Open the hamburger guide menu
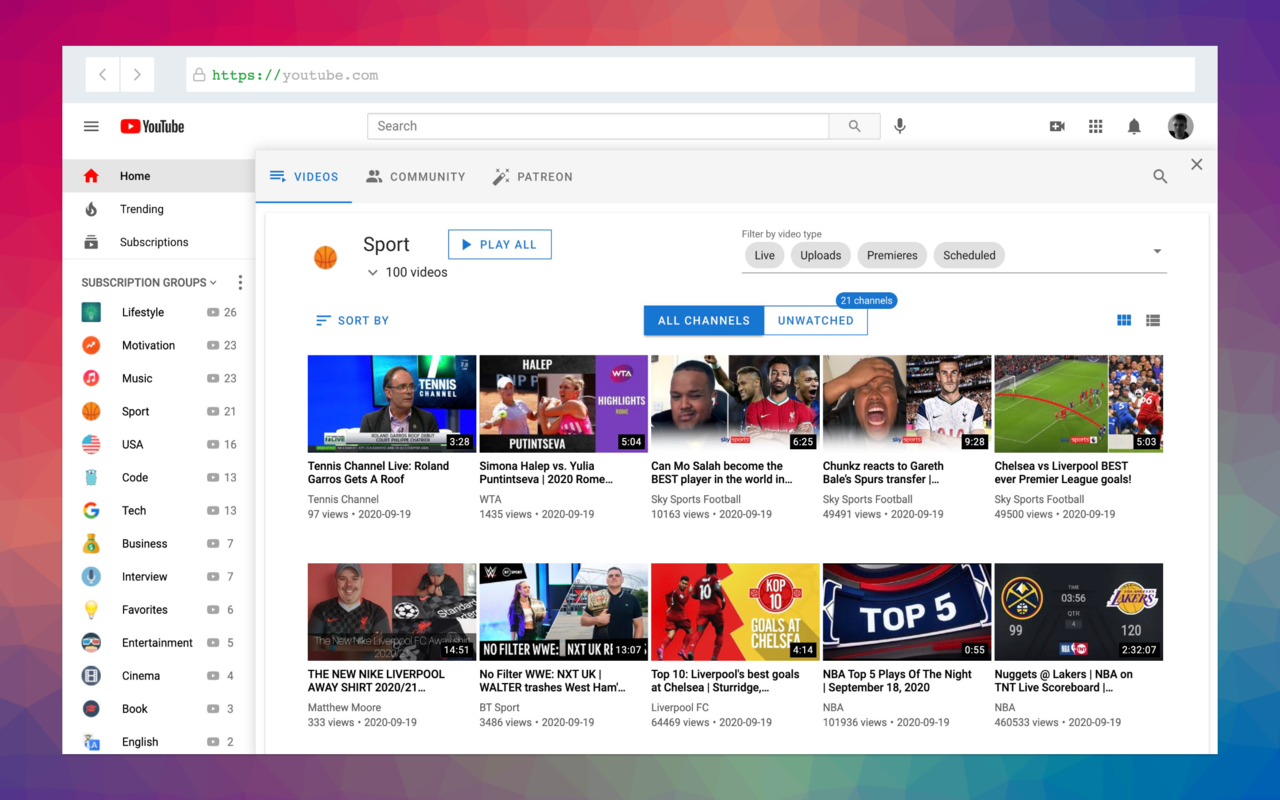Viewport: 1280px width, 800px height. [91, 126]
